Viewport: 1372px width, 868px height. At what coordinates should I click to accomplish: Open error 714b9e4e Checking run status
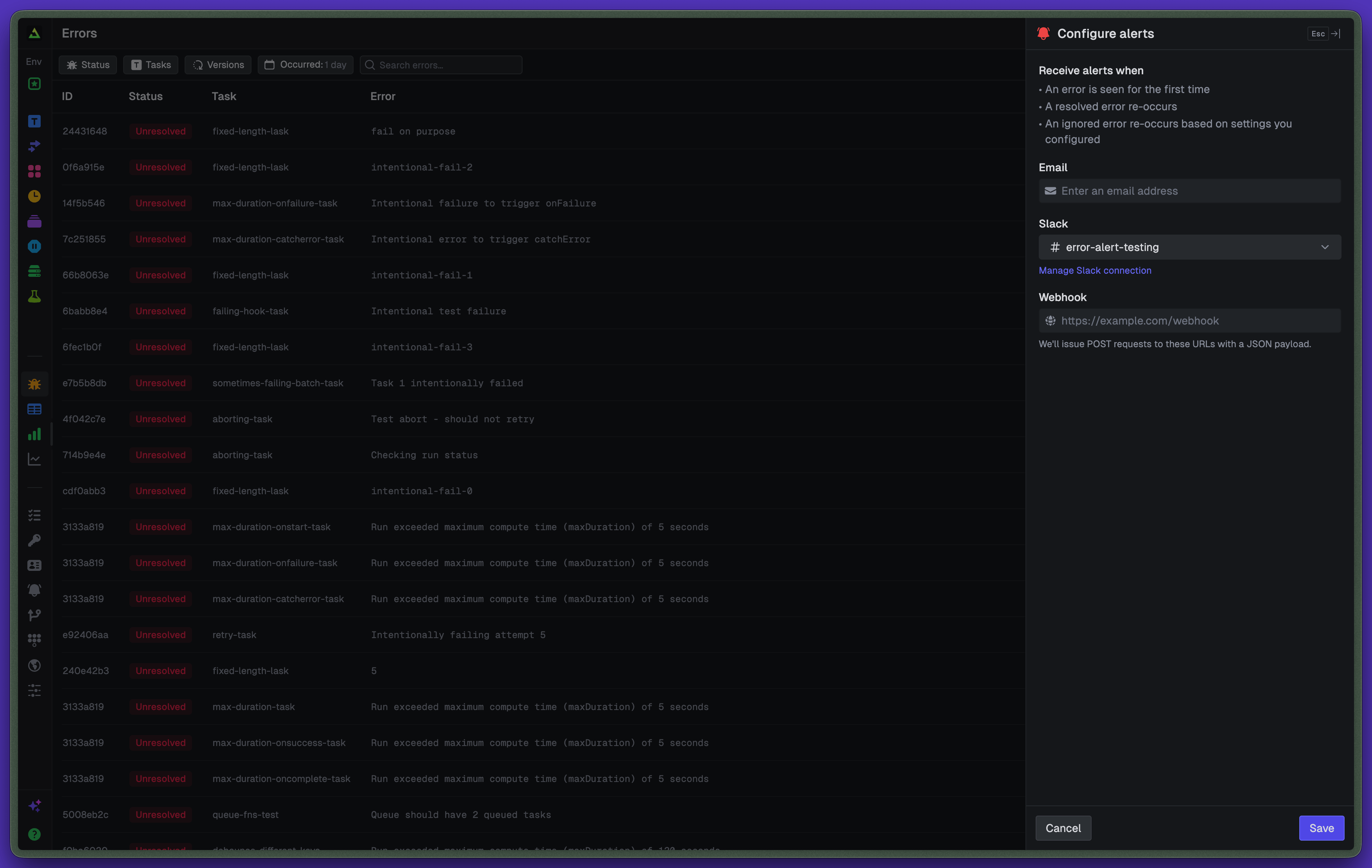point(539,455)
